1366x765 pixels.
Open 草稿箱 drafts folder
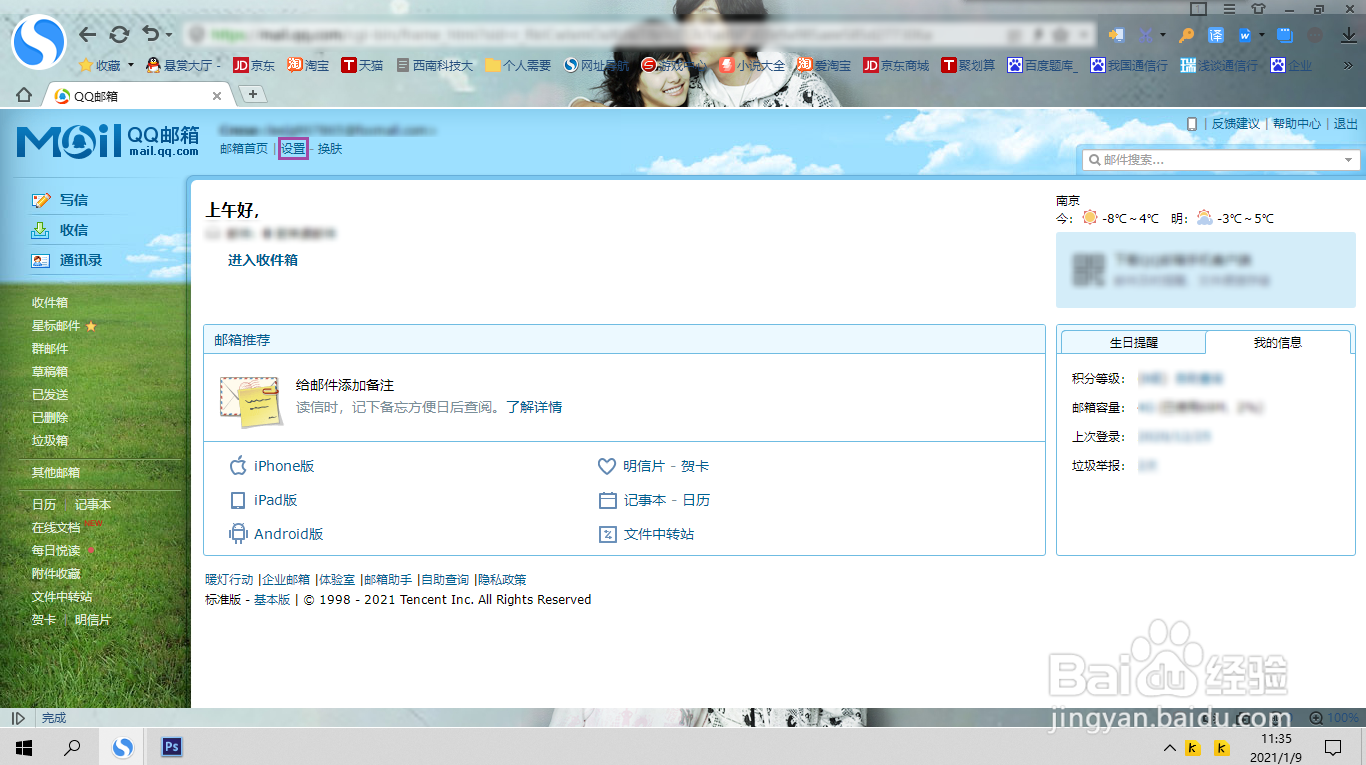click(50, 372)
